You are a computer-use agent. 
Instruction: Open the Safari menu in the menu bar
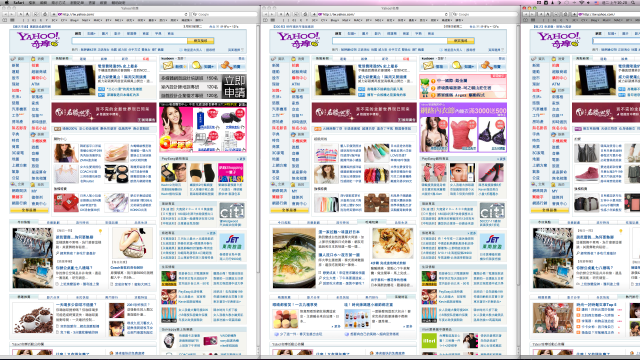18,2
